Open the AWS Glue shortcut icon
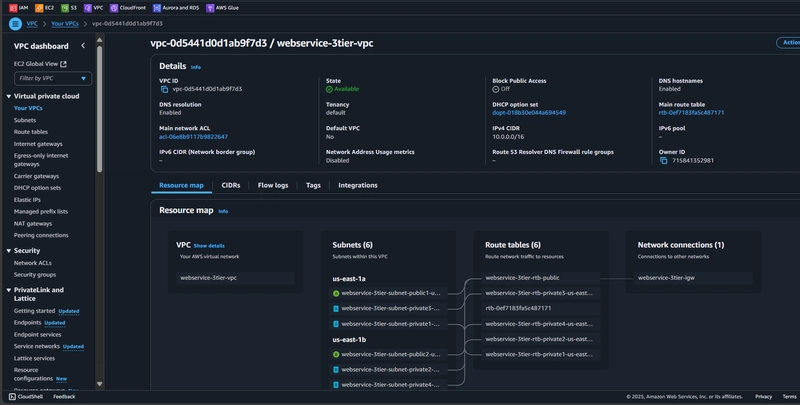Viewport: 800px width, 405px height. tap(210, 8)
